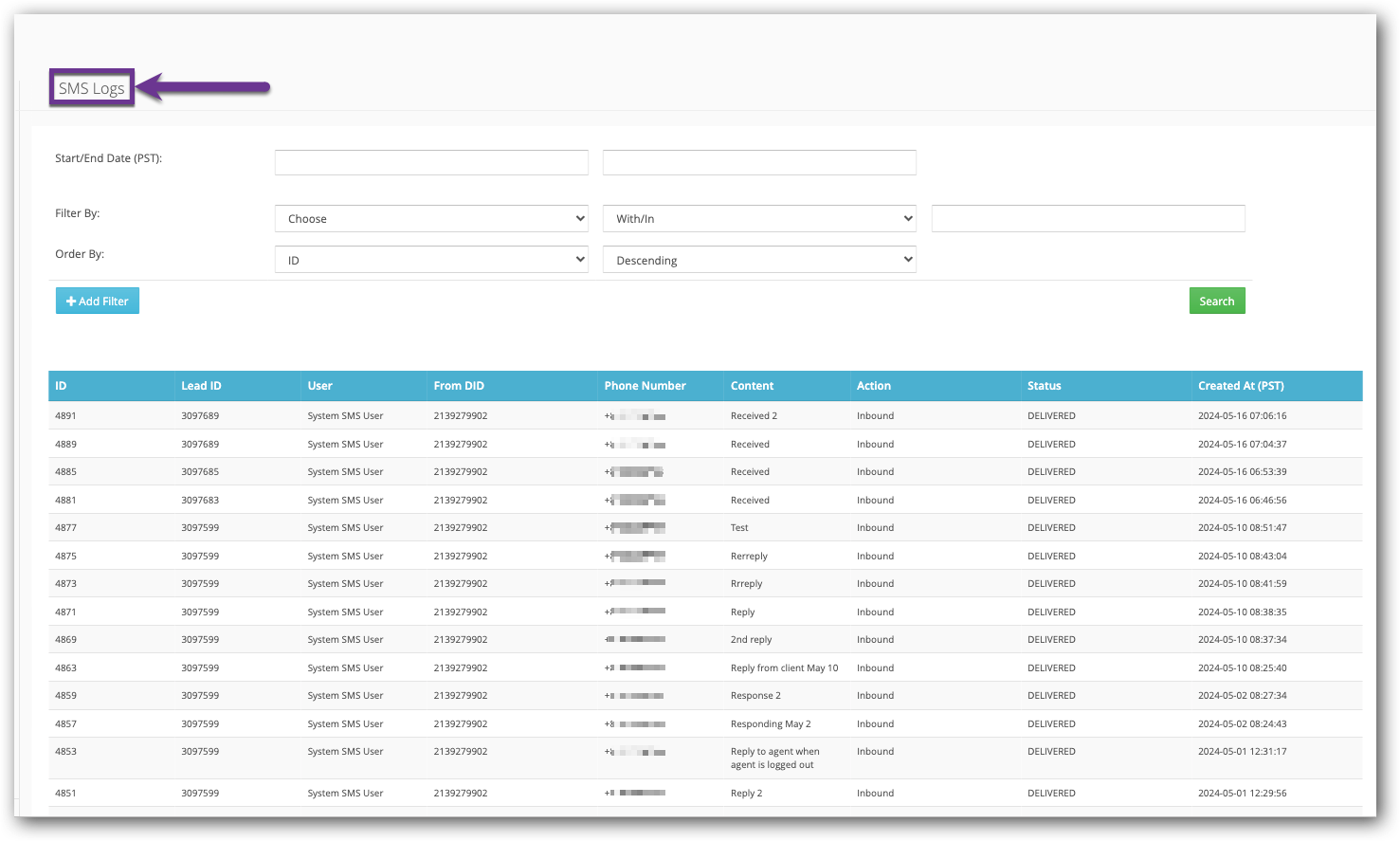Screen dimensions: 1400x841
Task: Click the Start Date input field
Action: pyautogui.click(x=431, y=163)
